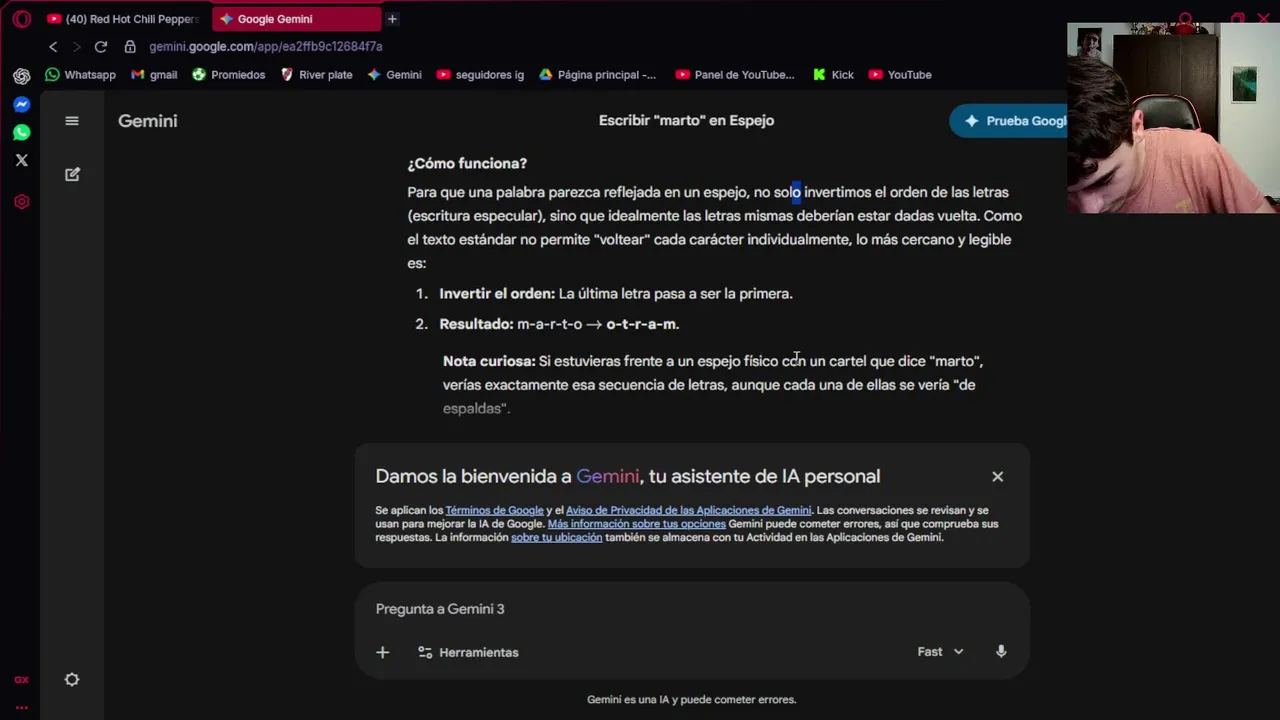Close the Gemini welcome banner
This screenshot has width=1280, height=720.
coord(997,477)
